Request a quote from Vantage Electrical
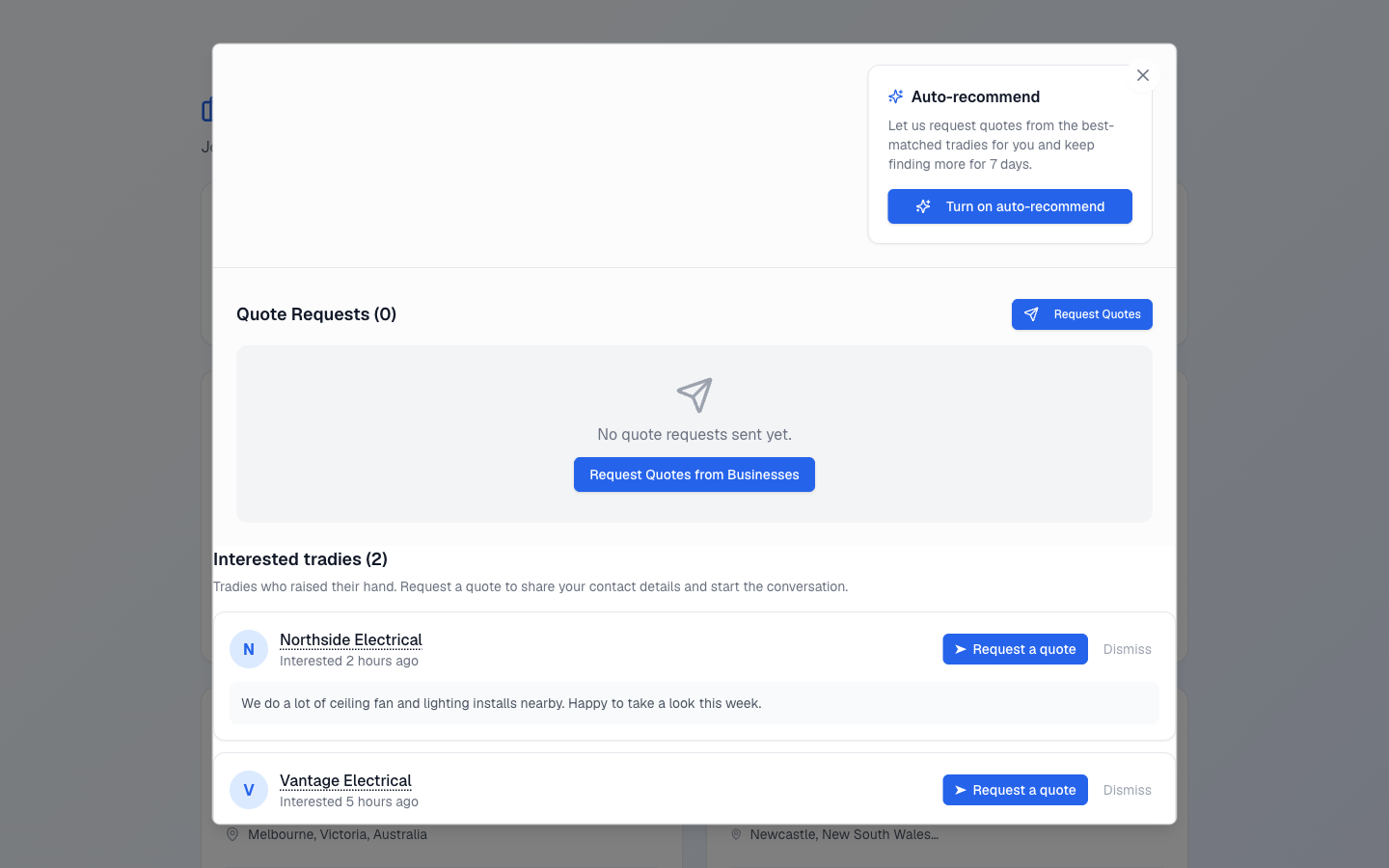1389x868 pixels. click(x=1015, y=790)
